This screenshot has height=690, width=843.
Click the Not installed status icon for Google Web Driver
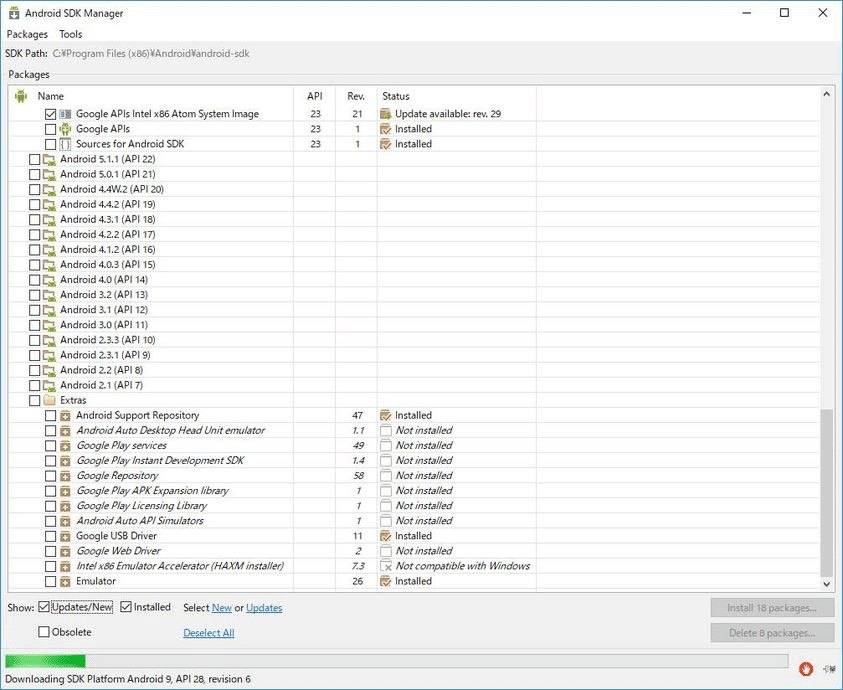pyautogui.click(x=385, y=551)
